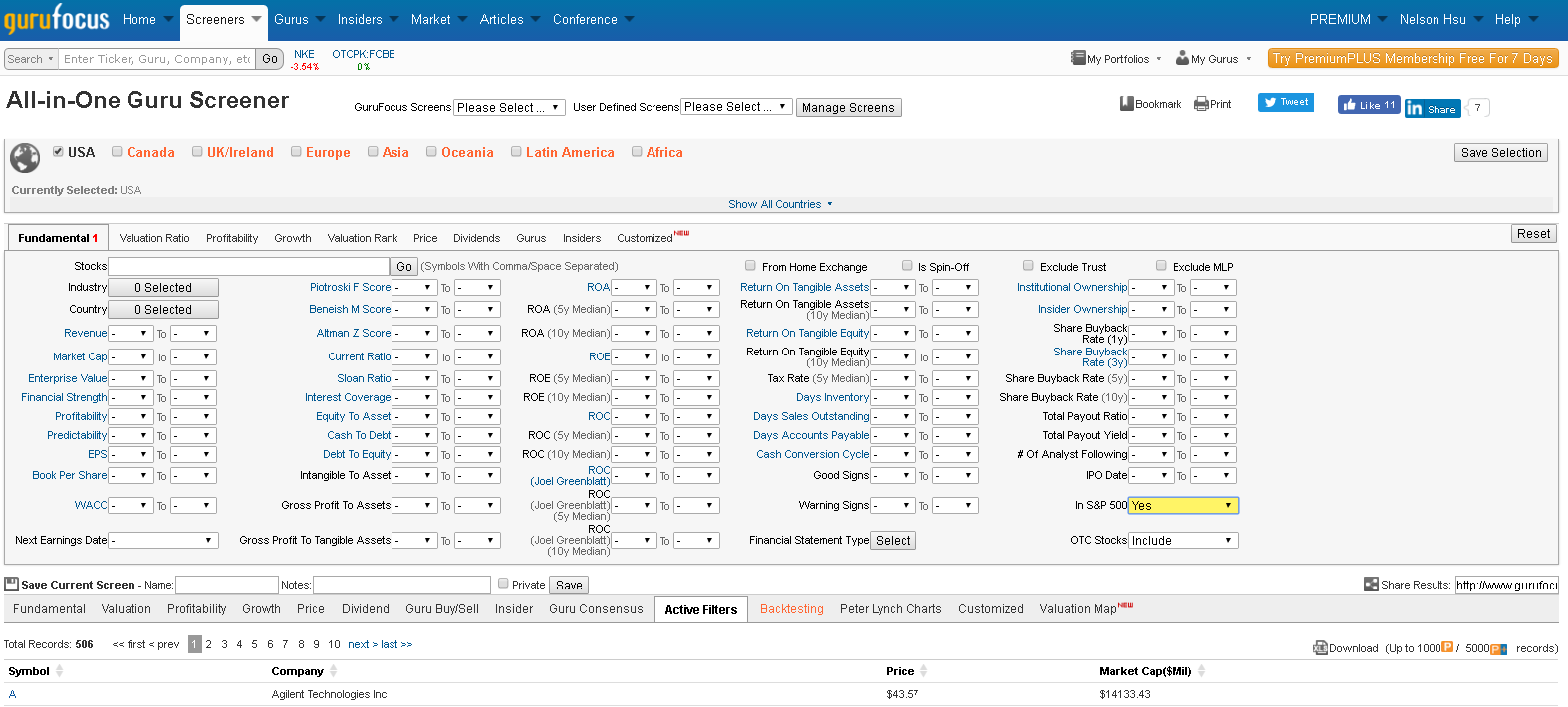Screen dimensions: 1568x707
Task: Check the Canada region checkbox
Action: pos(117,151)
